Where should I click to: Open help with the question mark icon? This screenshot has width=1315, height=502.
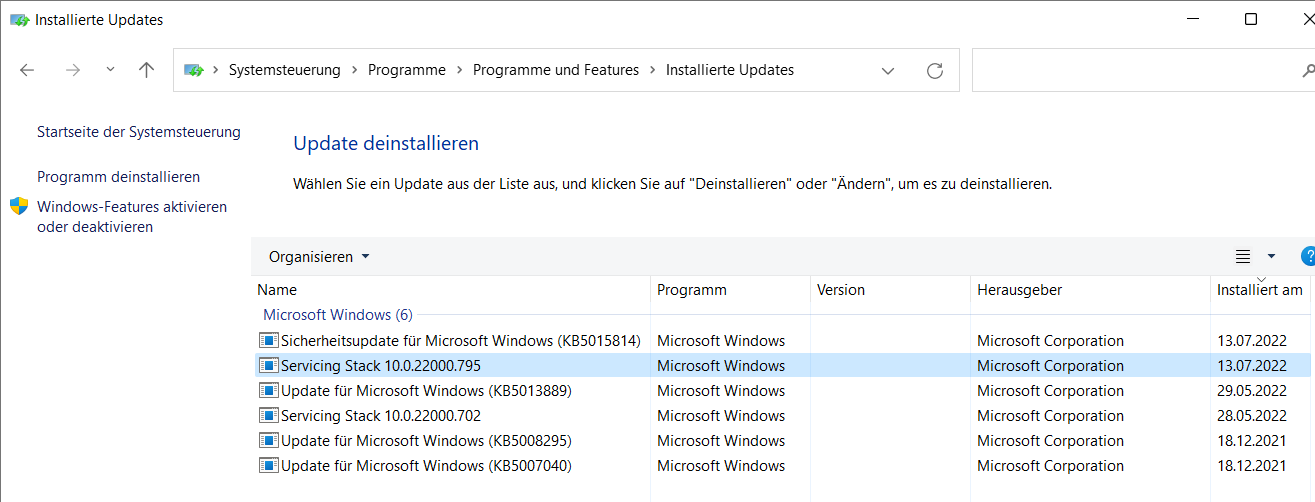1308,257
